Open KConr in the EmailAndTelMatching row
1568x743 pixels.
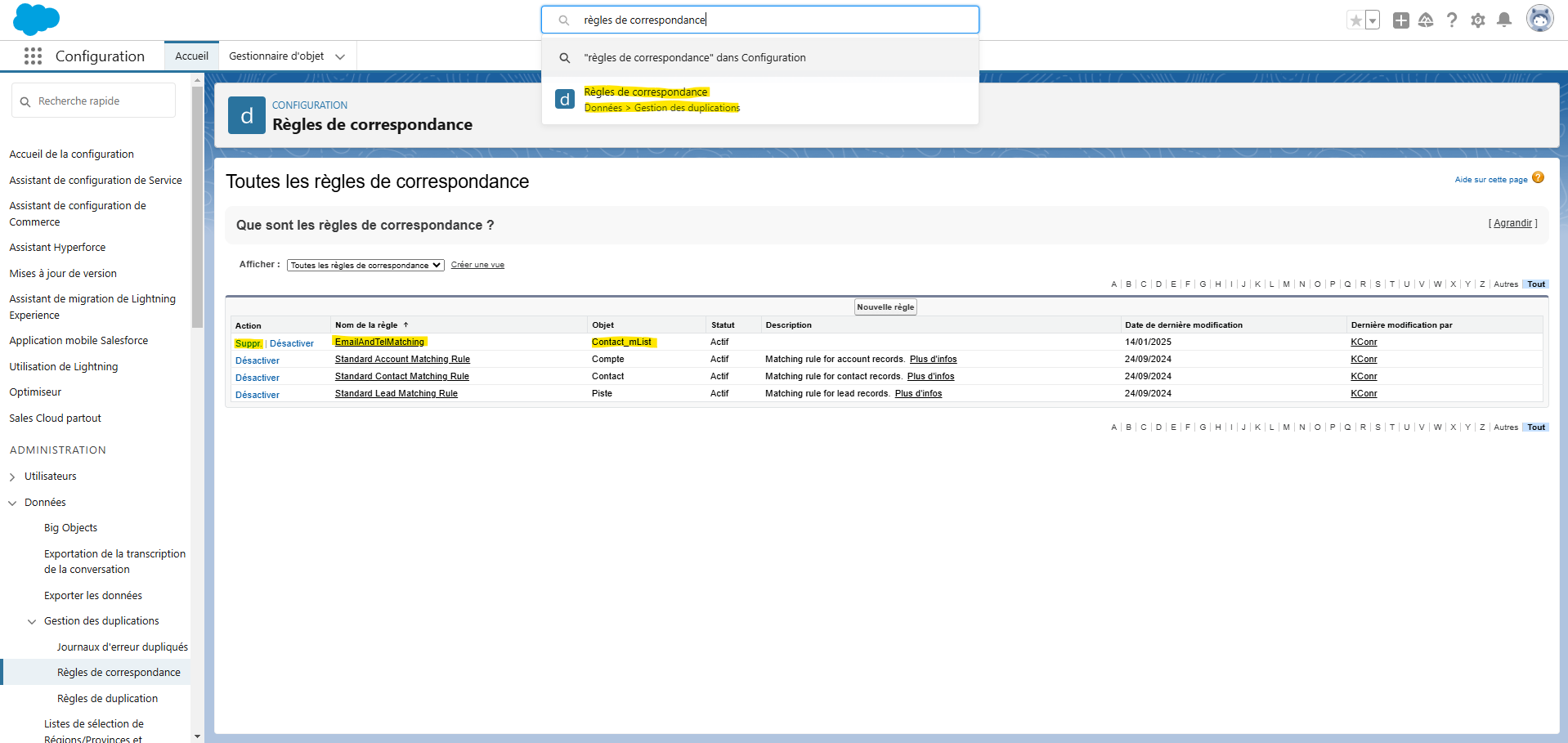tap(1364, 342)
